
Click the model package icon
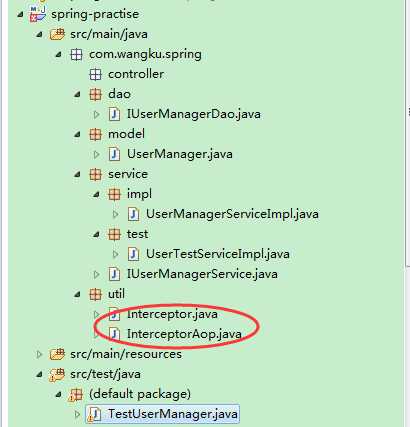coord(95,134)
